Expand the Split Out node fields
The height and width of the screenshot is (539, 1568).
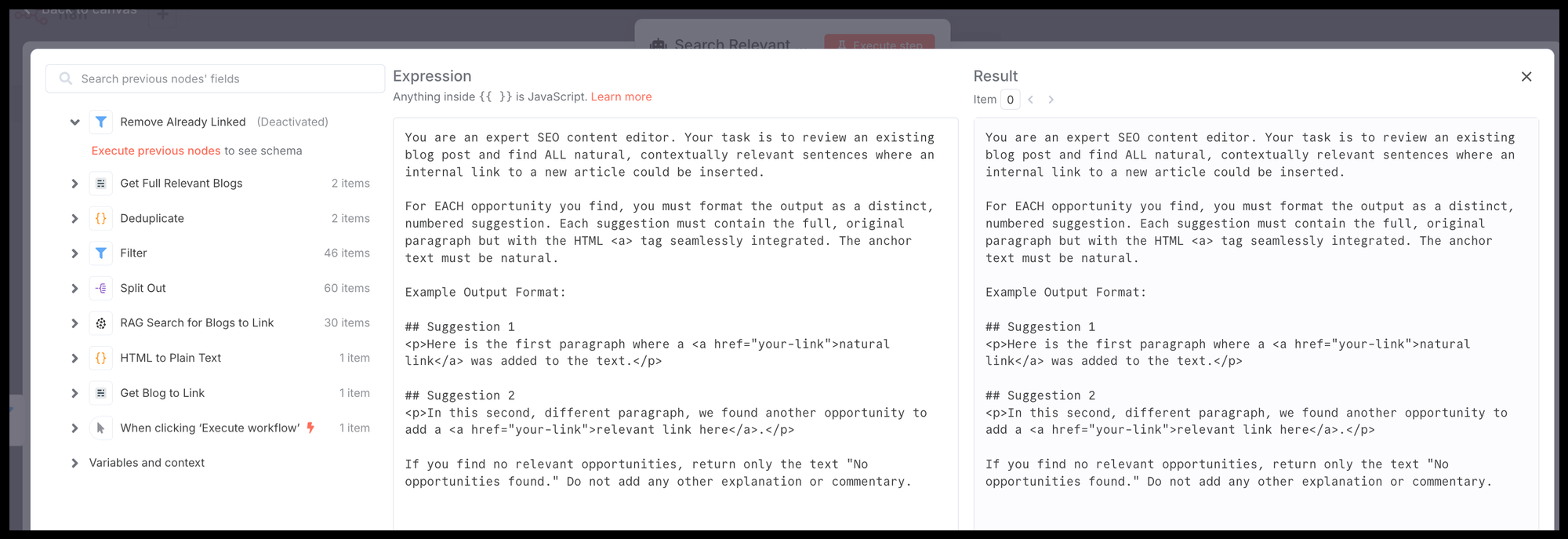[x=74, y=289]
